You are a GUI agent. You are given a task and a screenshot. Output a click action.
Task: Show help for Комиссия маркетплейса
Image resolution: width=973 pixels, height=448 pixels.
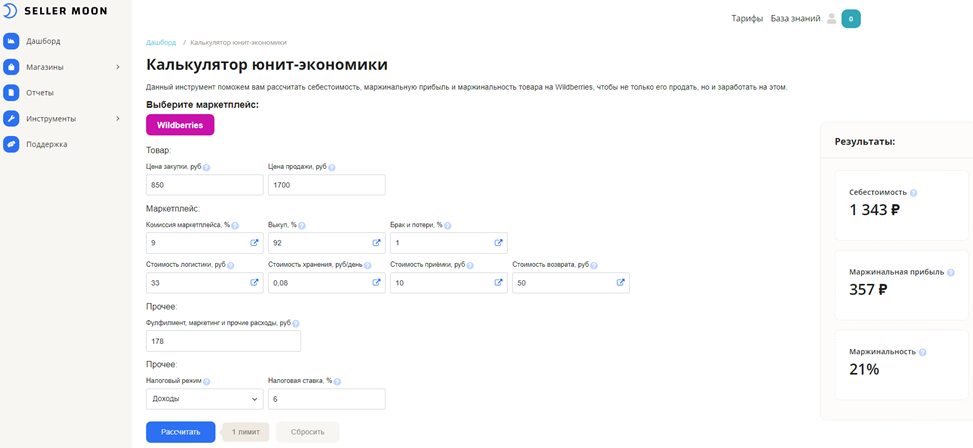click(x=235, y=226)
